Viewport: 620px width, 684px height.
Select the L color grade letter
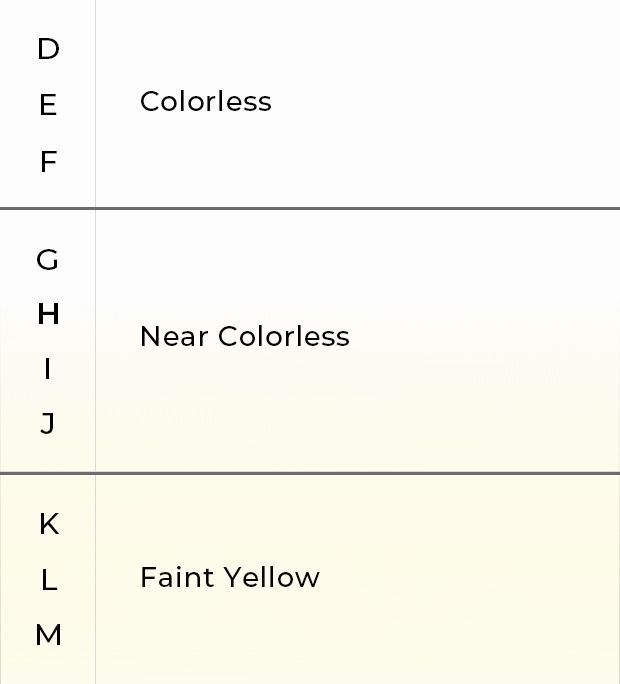(49, 581)
